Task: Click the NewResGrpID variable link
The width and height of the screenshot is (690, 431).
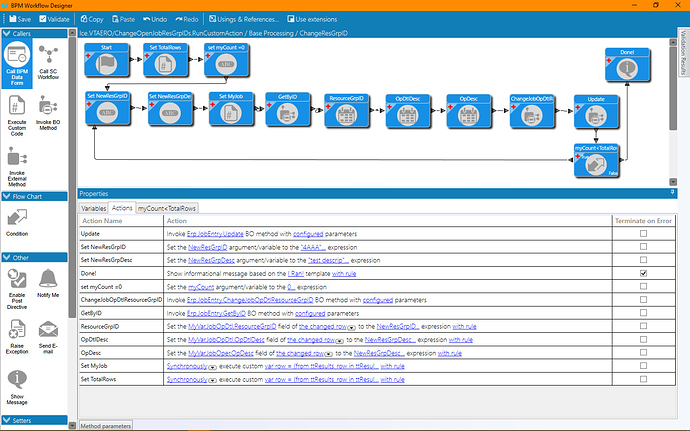Action: point(208,247)
